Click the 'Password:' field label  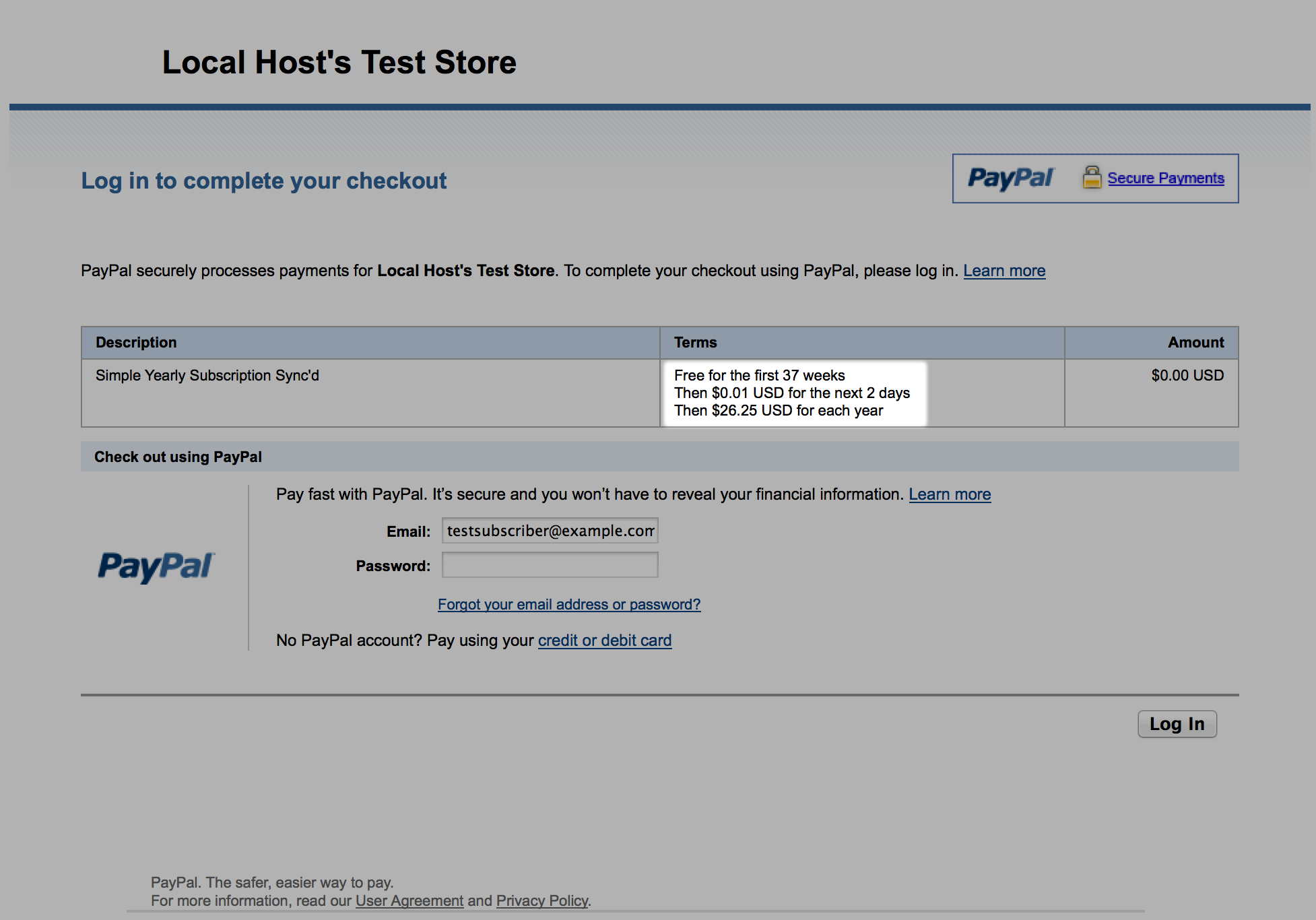[x=393, y=566]
